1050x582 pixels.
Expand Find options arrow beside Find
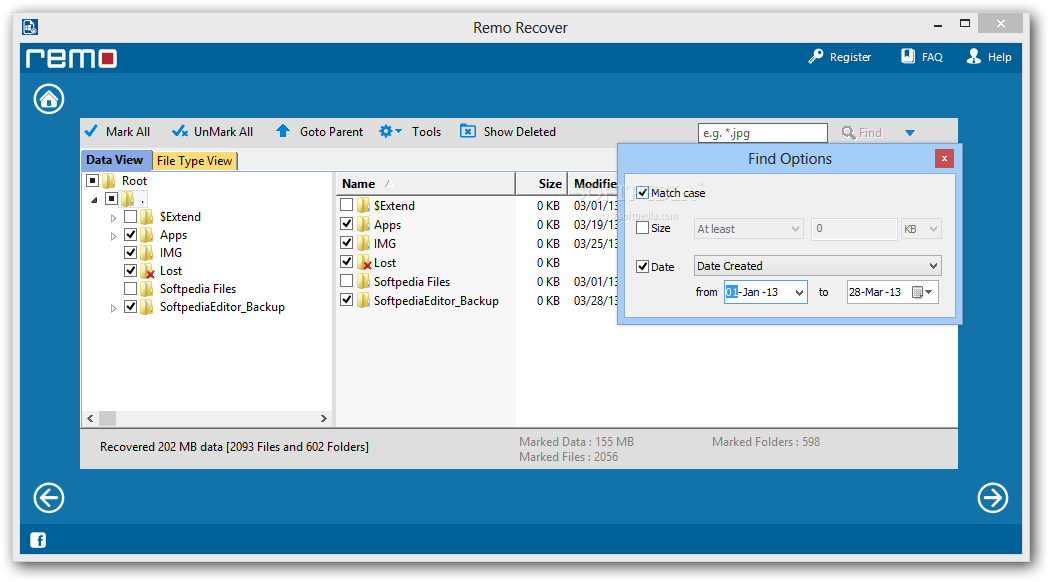click(x=910, y=133)
